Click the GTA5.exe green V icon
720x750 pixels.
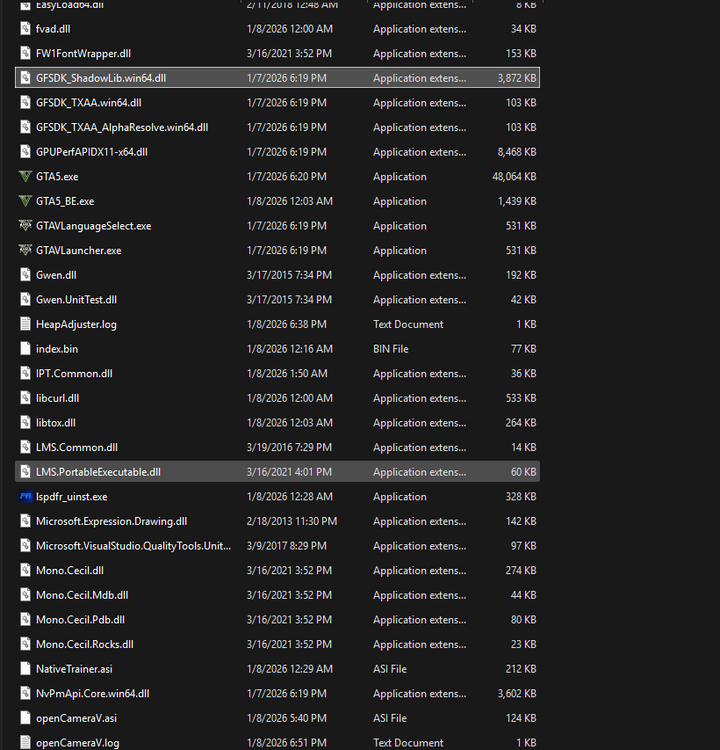[x=25, y=176]
